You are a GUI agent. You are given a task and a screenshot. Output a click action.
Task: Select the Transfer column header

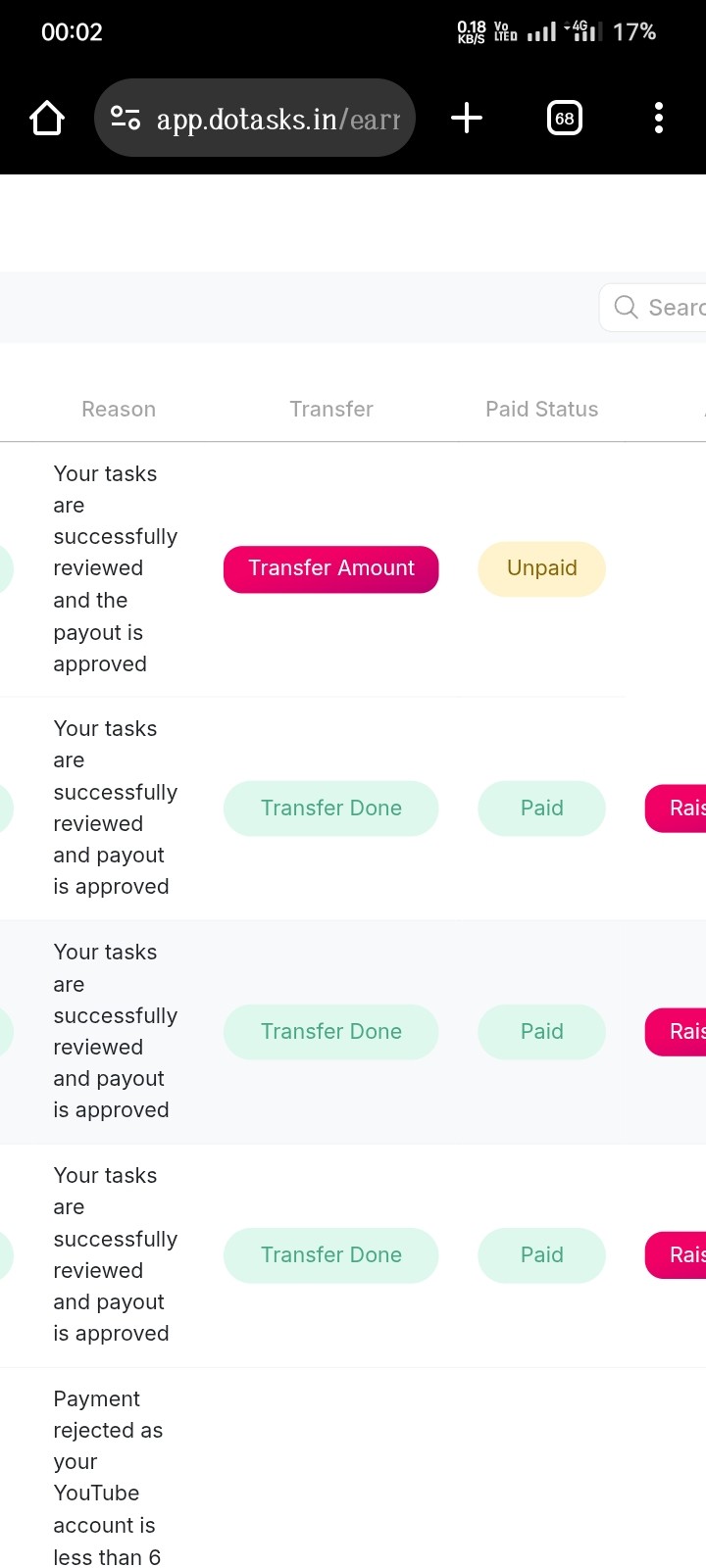point(331,410)
